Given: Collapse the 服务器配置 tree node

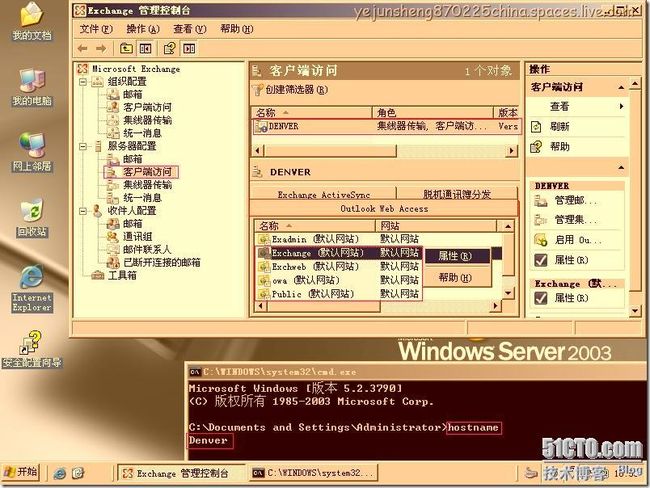Looking at the screenshot, I should point(83,146).
